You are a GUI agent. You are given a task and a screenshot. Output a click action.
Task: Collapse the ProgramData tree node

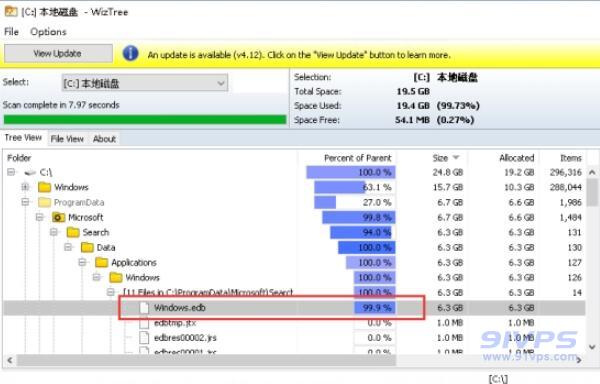pos(25,202)
